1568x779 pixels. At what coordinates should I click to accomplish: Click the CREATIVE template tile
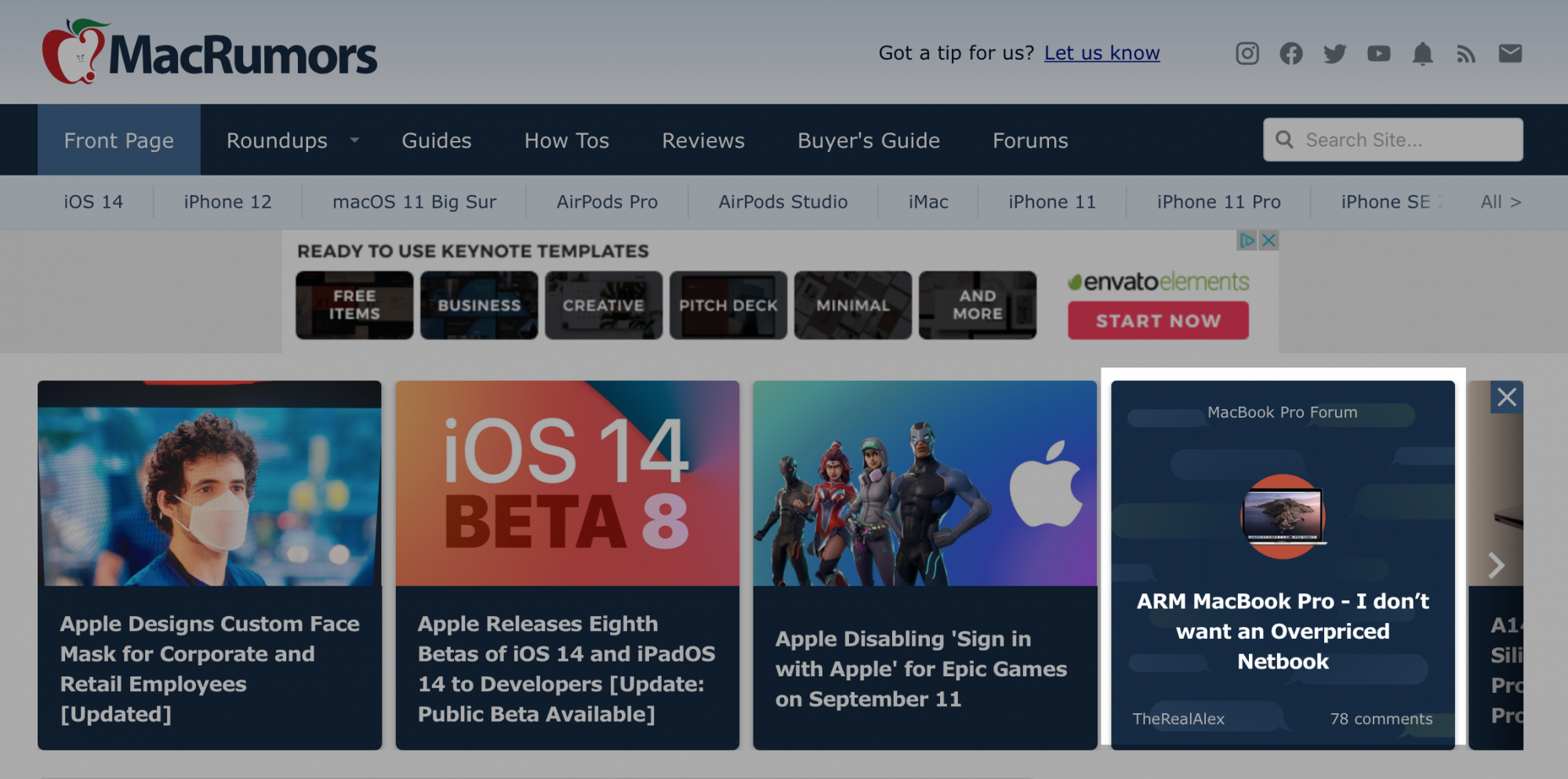click(x=604, y=305)
